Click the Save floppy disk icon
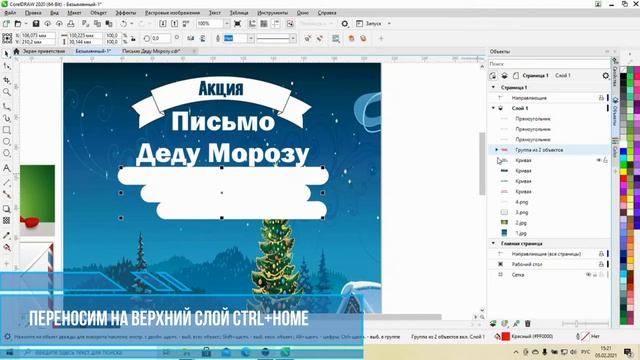Image resolution: width=640 pixels, height=360 pixels. tap(36, 24)
